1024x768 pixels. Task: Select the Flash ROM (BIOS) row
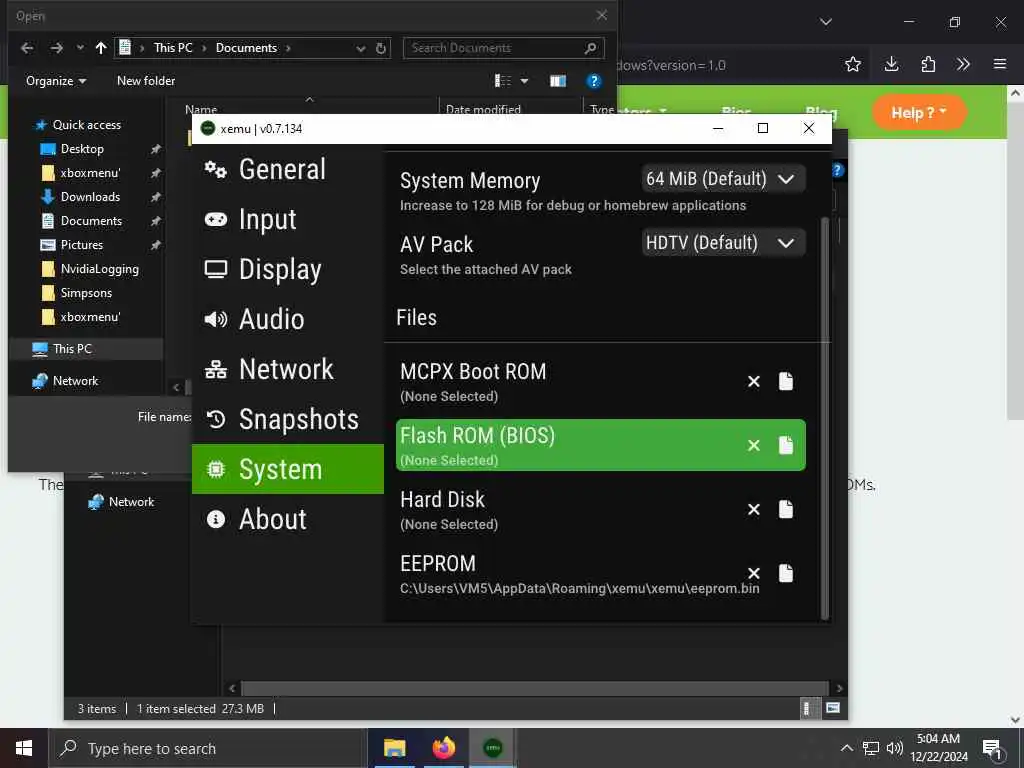point(600,445)
